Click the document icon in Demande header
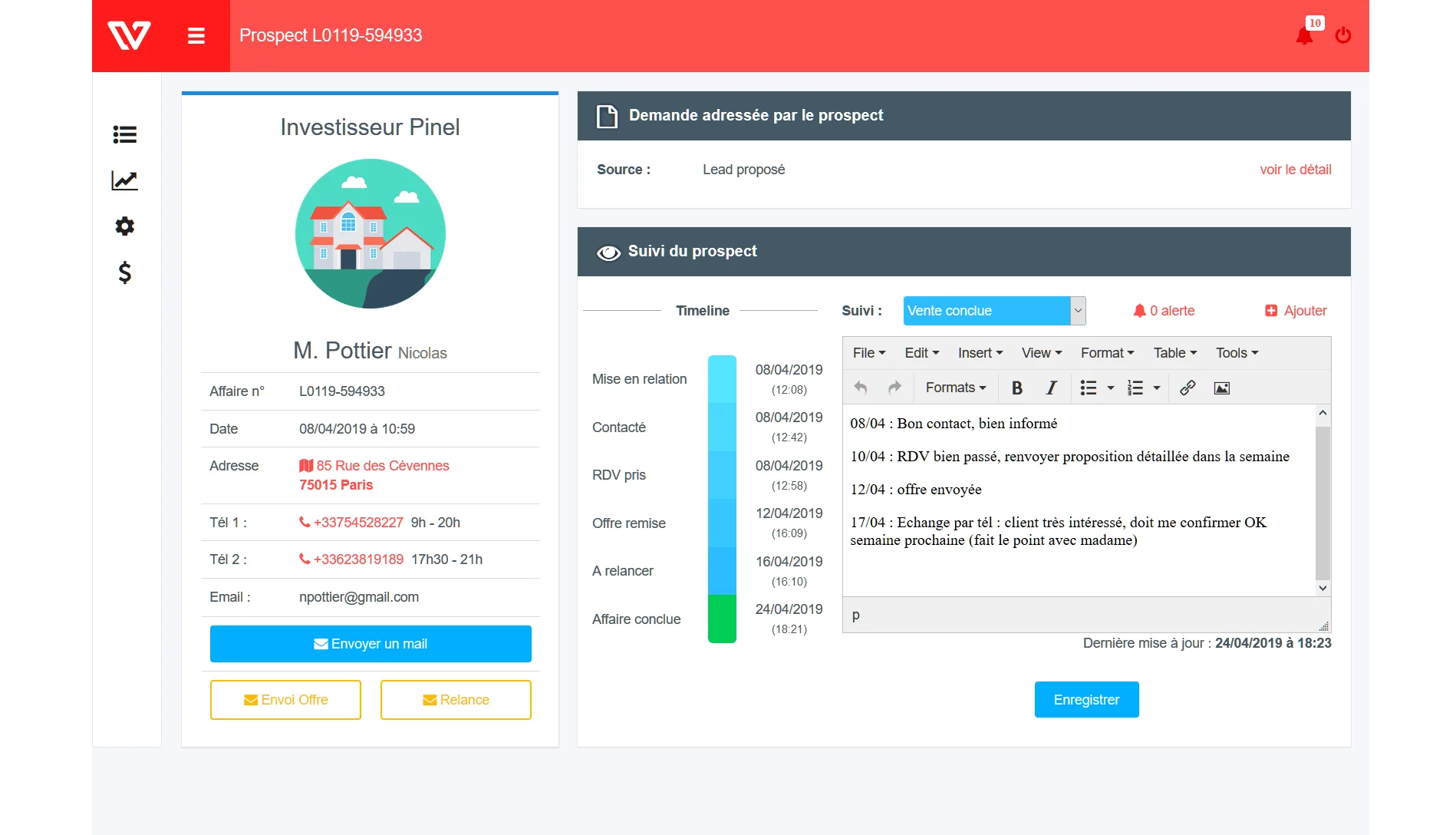1456x835 pixels. pyautogui.click(x=607, y=116)
